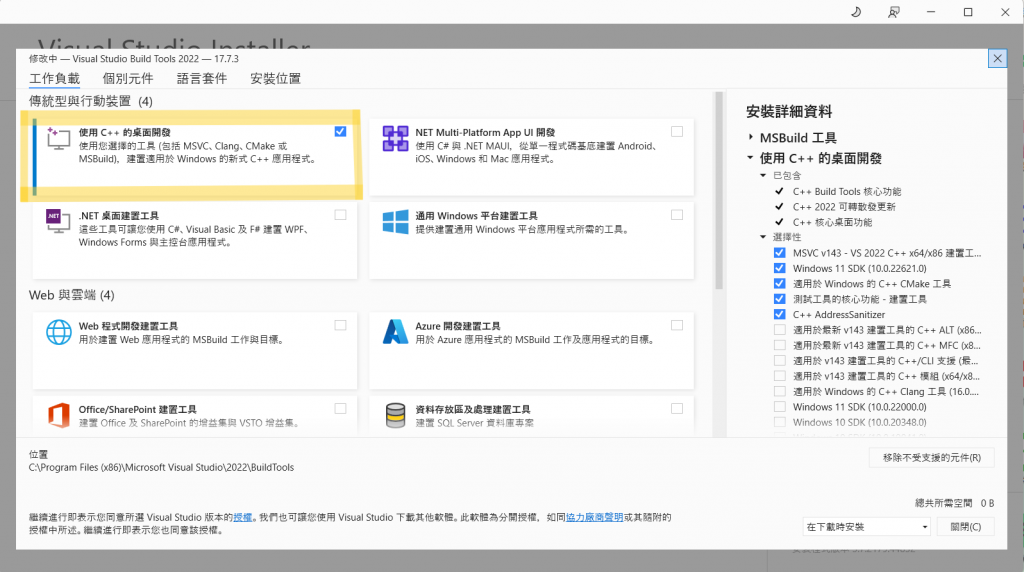Switch to the 工作負載 tab
The image size is (1024, 572).
tap(54, 78)
